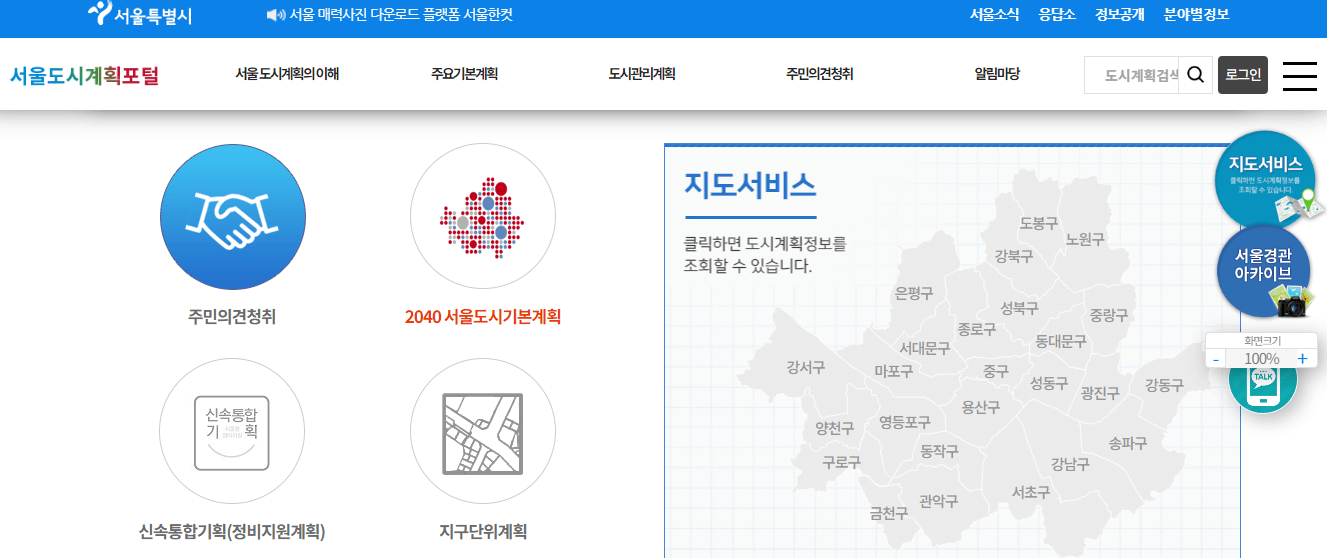Select 금천구 on the map
The image size is (1327, 558).
889,513
